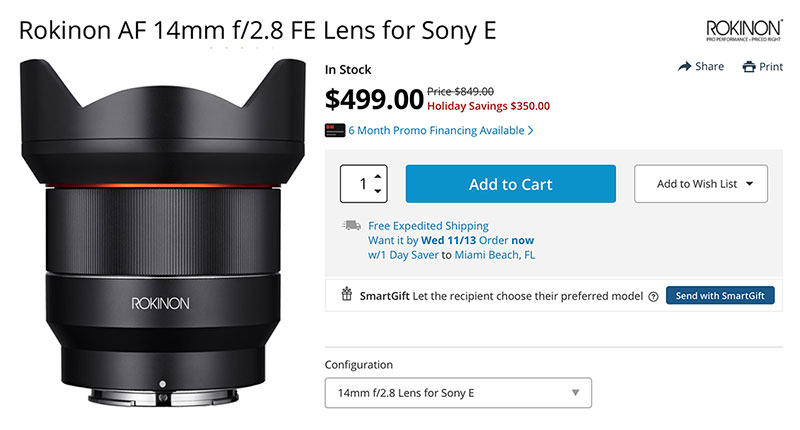The width and height of the screenshot is (800, 430).
Task: Open the Configuration dropdown for lens mount
Action: tap(458, 393)
